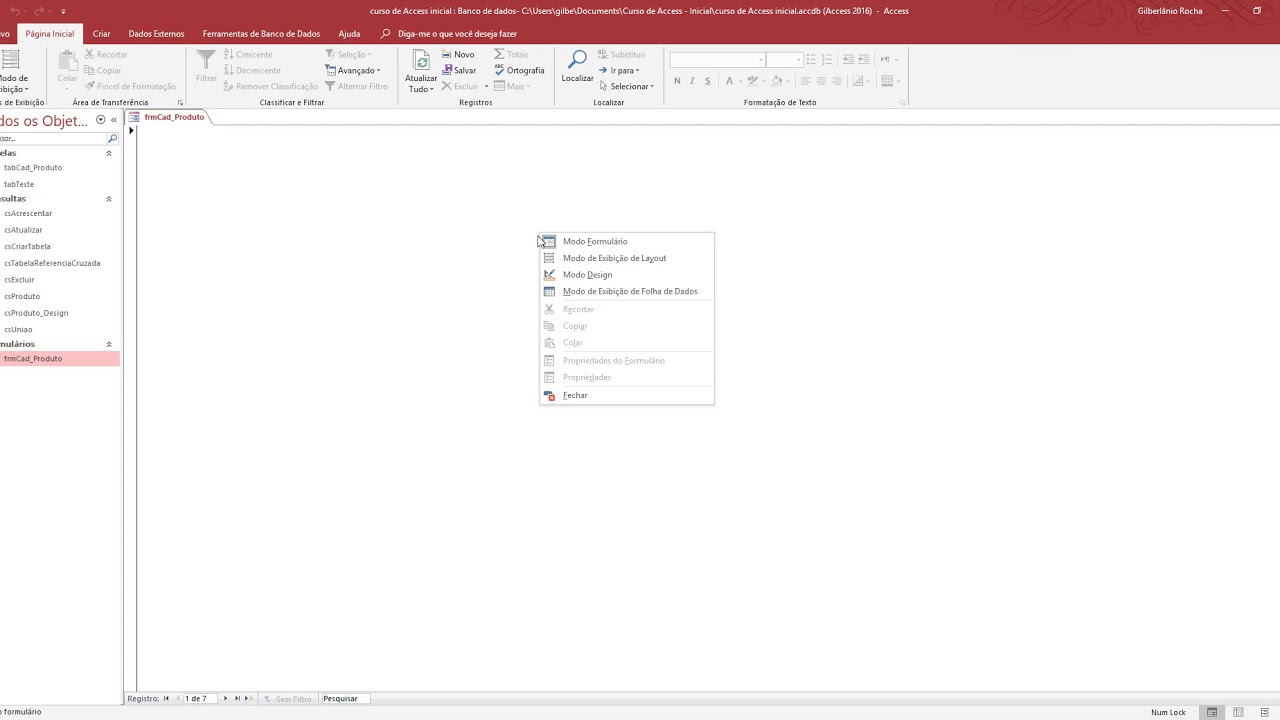
Task: Click the Gilberlânio Rocha account name
Action: (x=1170, y=11)
